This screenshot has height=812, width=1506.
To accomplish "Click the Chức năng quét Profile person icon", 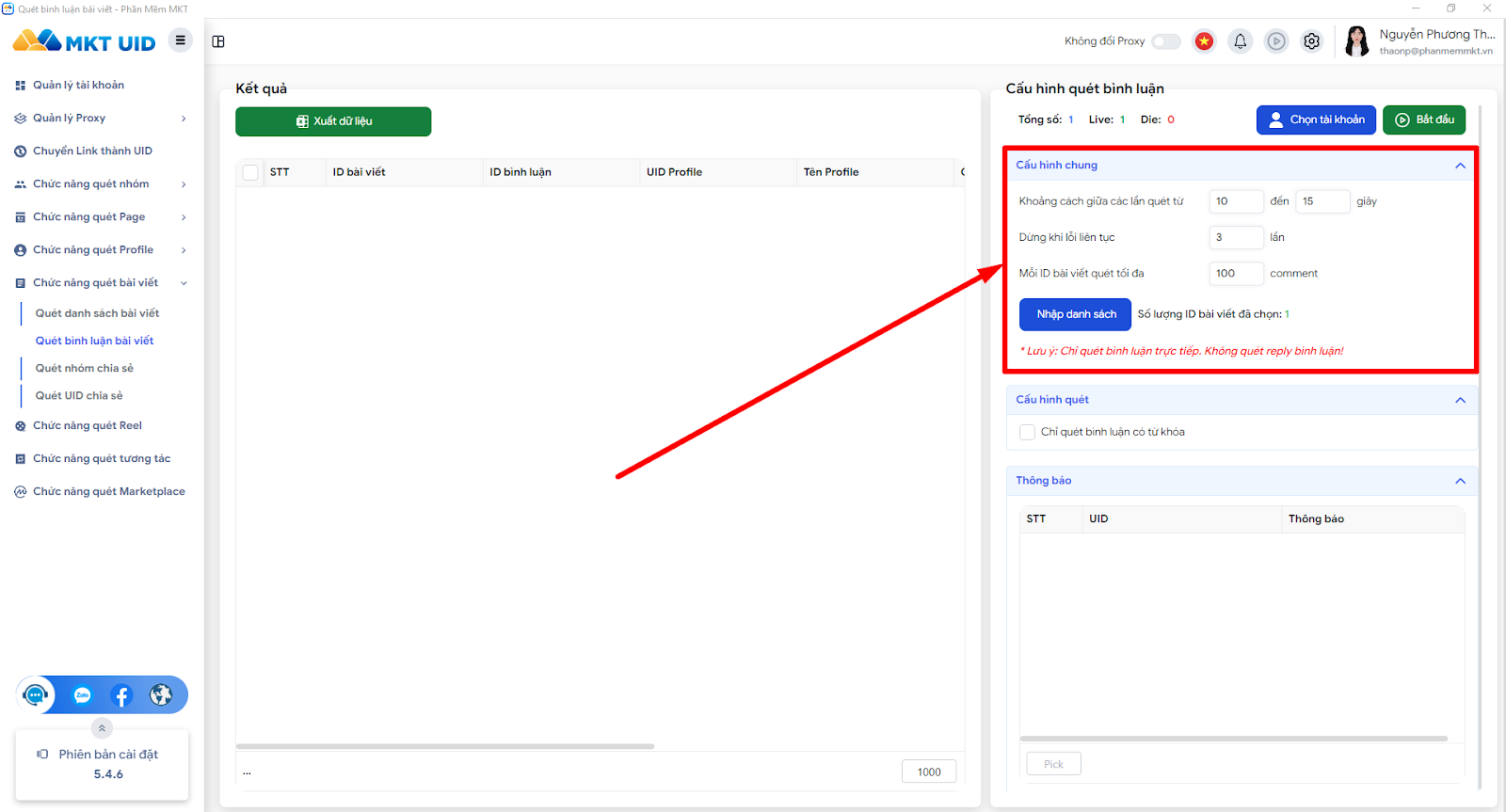I will (21, 250).
